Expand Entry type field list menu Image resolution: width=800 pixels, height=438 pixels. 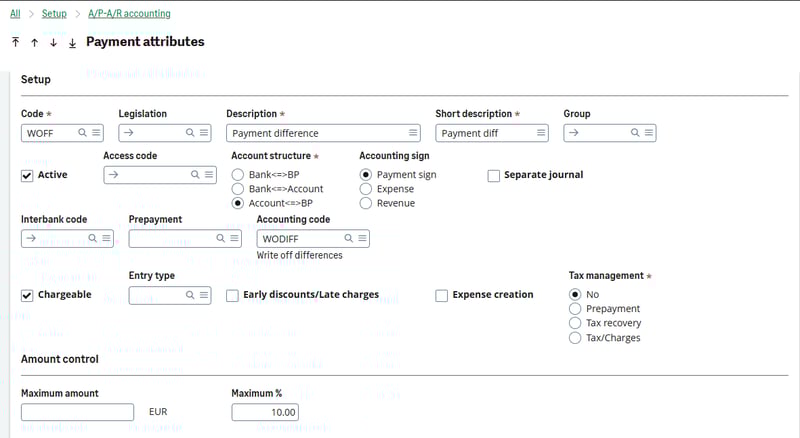[x=204, y=295]
